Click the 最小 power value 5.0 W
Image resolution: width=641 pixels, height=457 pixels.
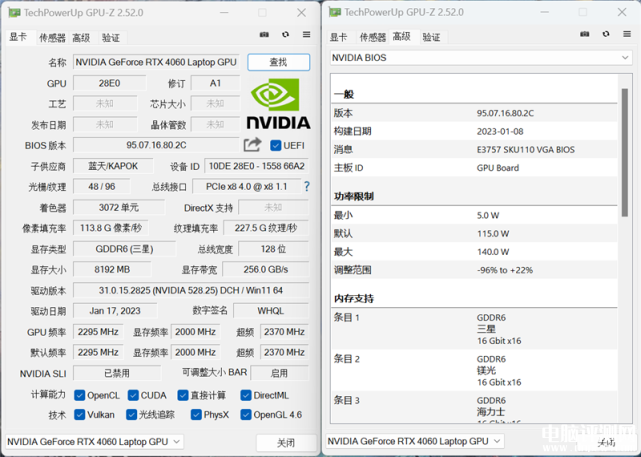[488, 215]
